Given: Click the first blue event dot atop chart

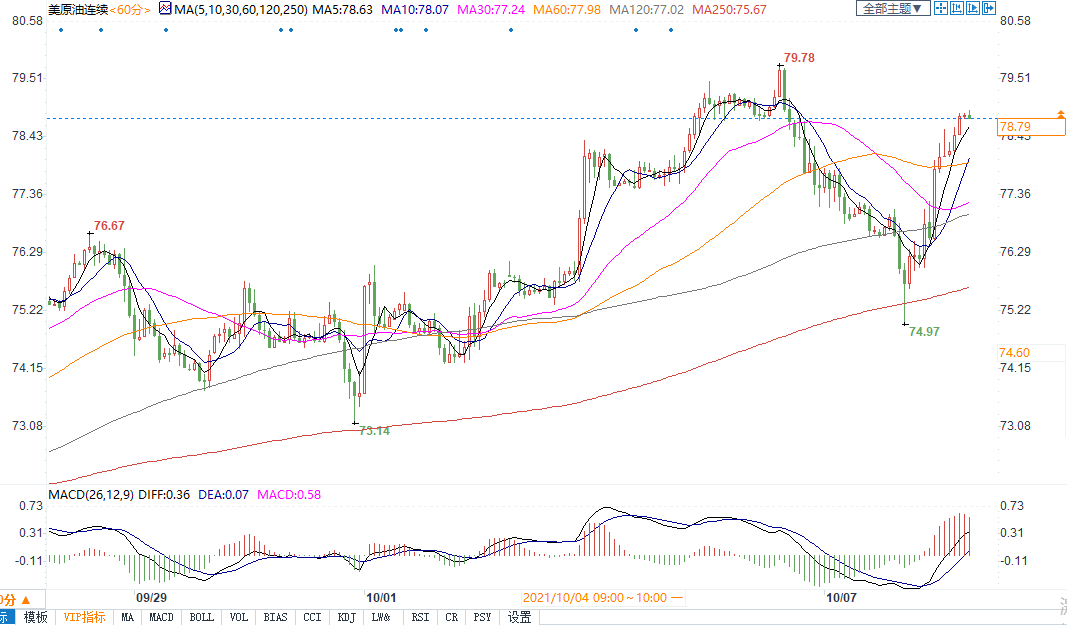Looking at the screenshot, I should [x=61, y=29].
